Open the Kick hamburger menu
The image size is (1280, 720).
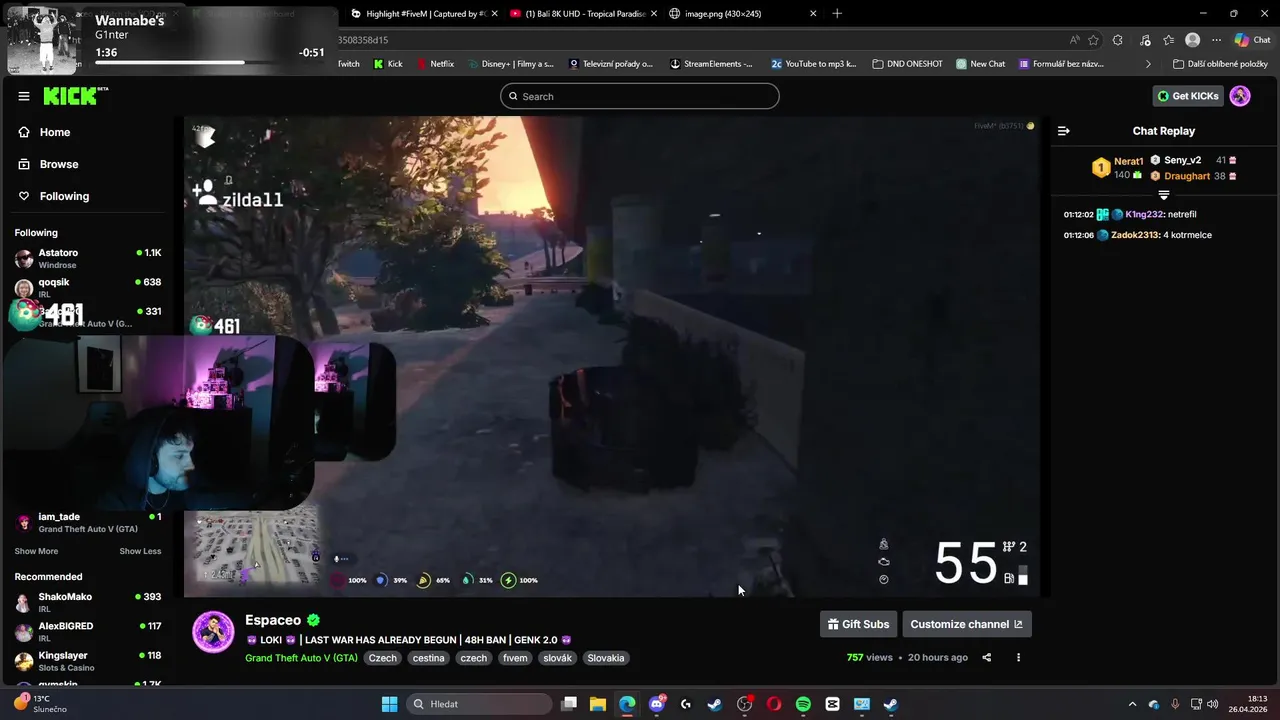click(x=23, y=96)
